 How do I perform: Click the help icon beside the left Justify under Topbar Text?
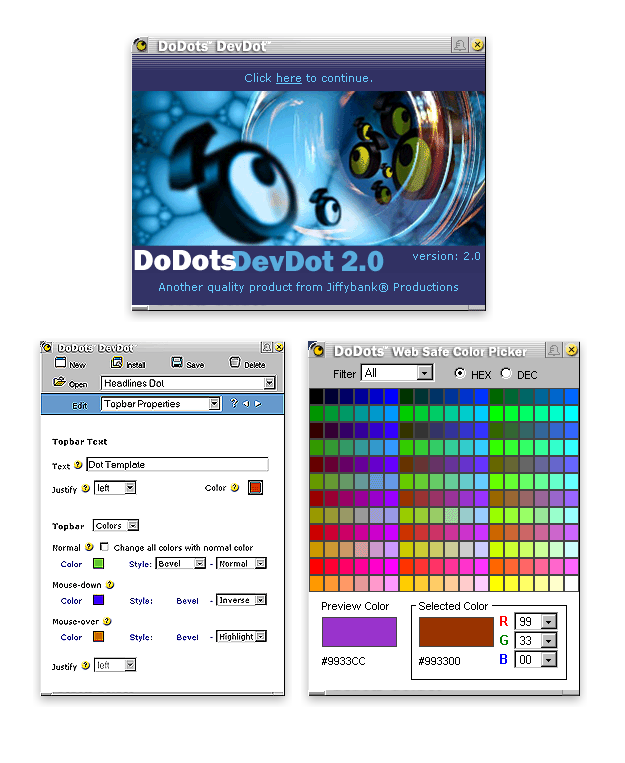(x=86, y=488)
